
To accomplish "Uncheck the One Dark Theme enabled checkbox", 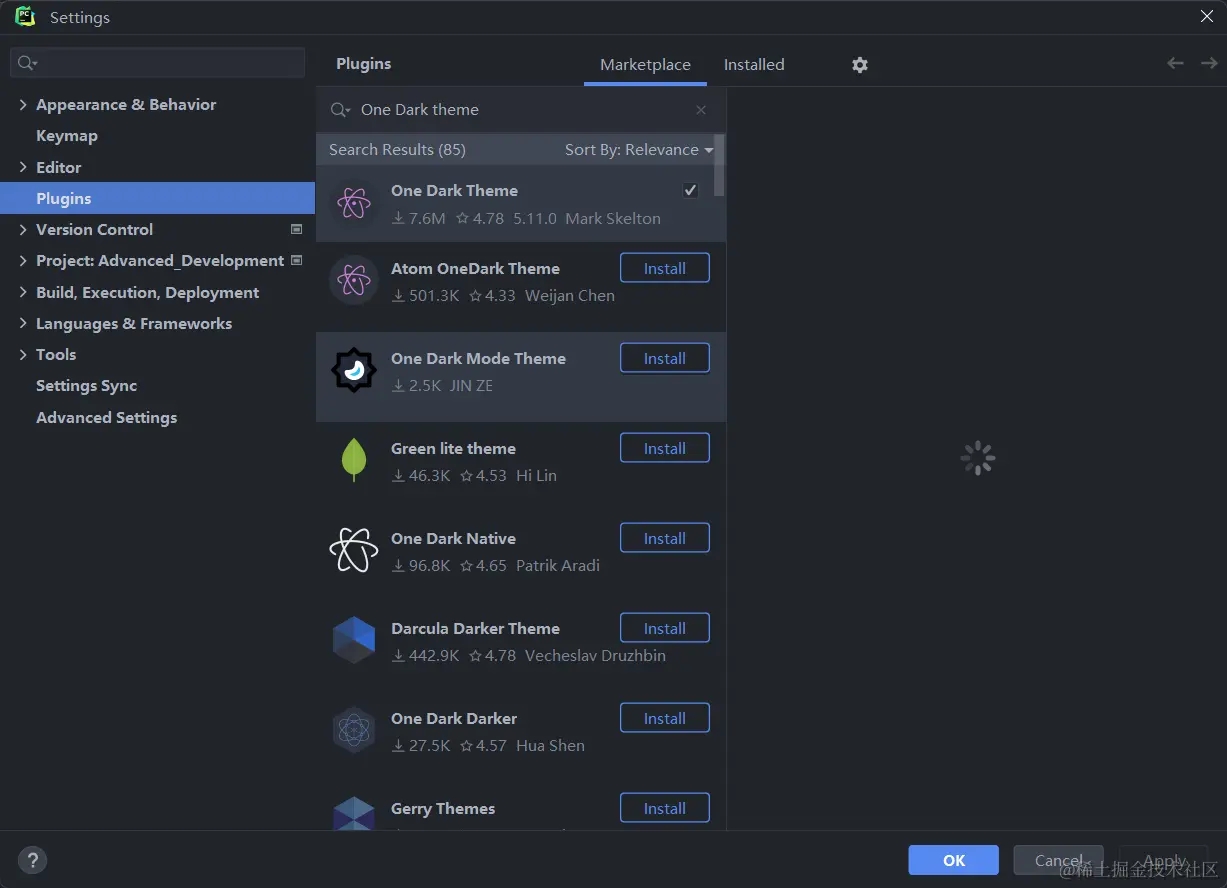I will point(690,189).
